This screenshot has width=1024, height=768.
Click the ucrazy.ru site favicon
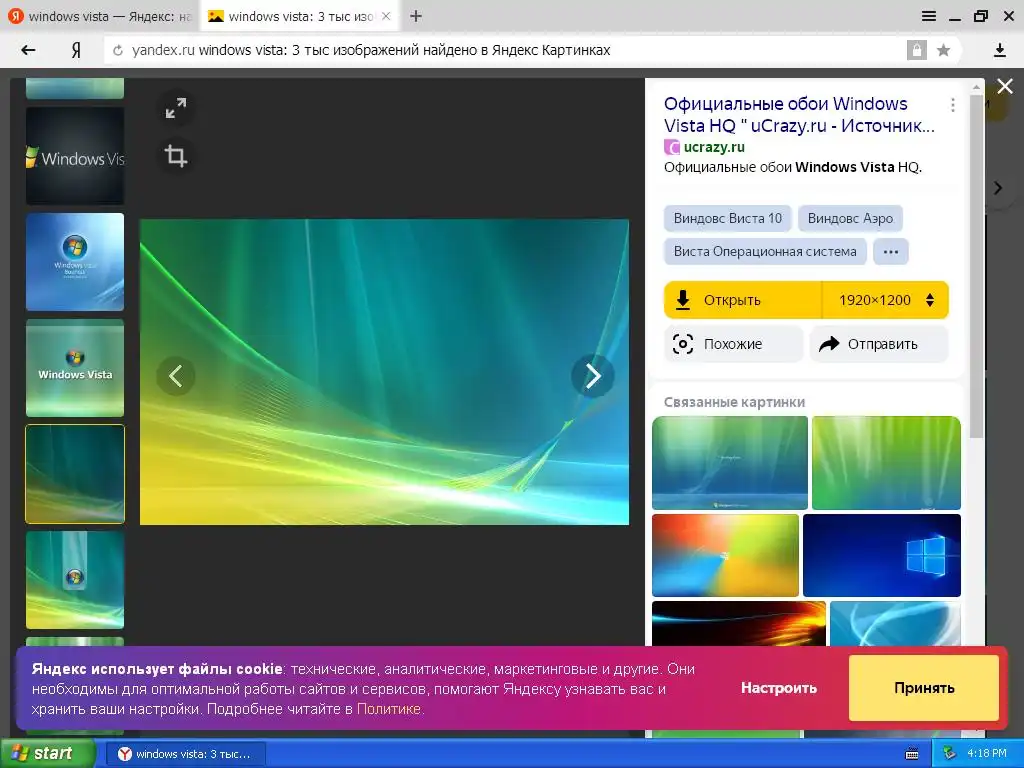pos(672,147)
